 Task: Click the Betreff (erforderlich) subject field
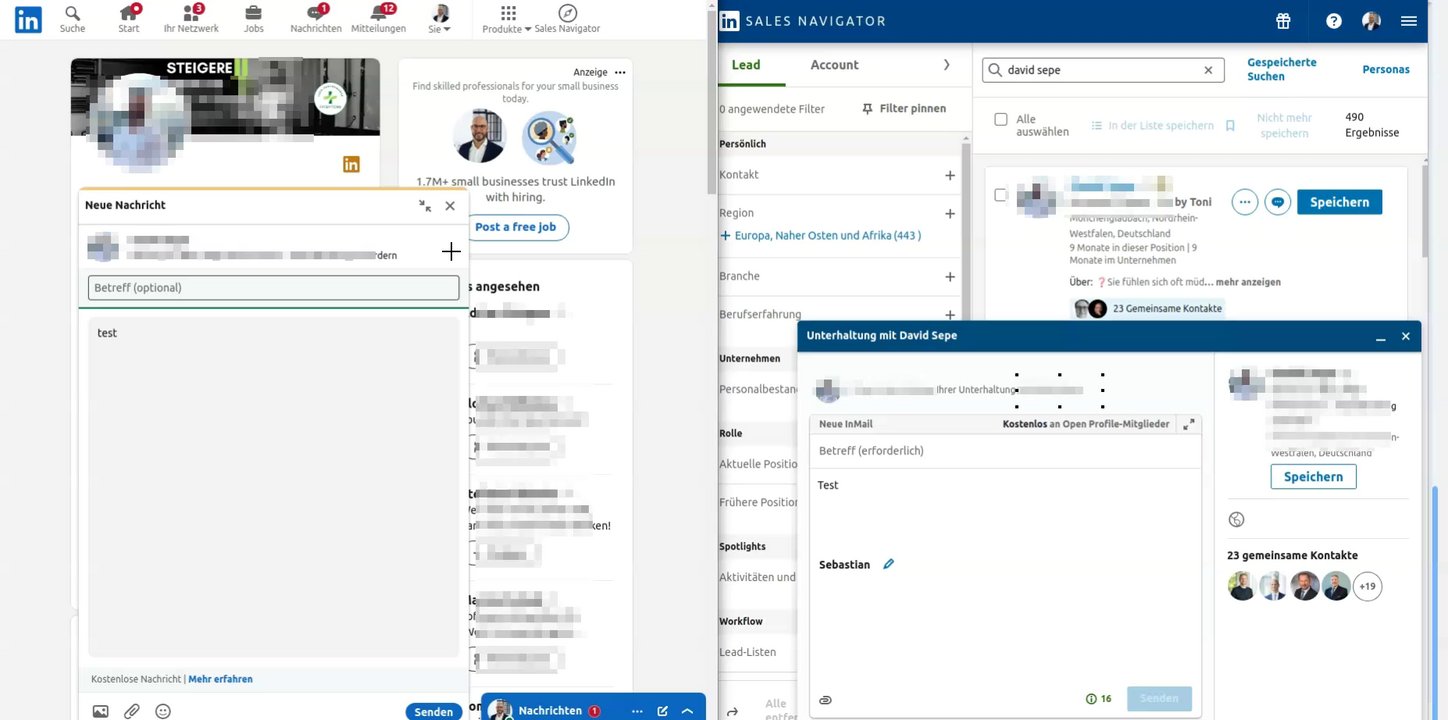coord(1005,451)
